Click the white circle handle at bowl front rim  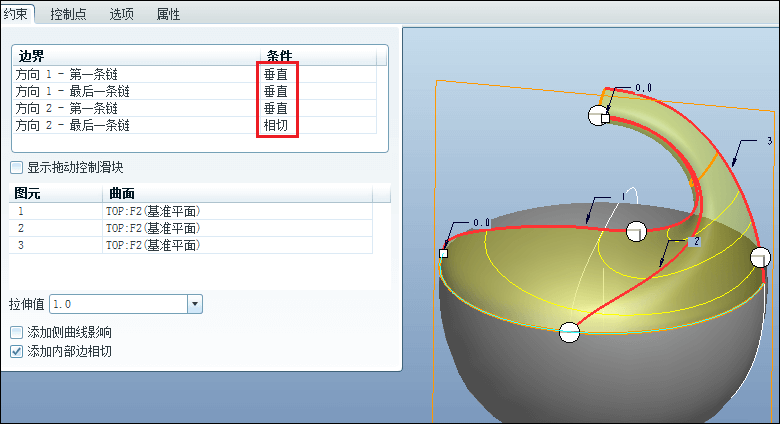point(570,332)
